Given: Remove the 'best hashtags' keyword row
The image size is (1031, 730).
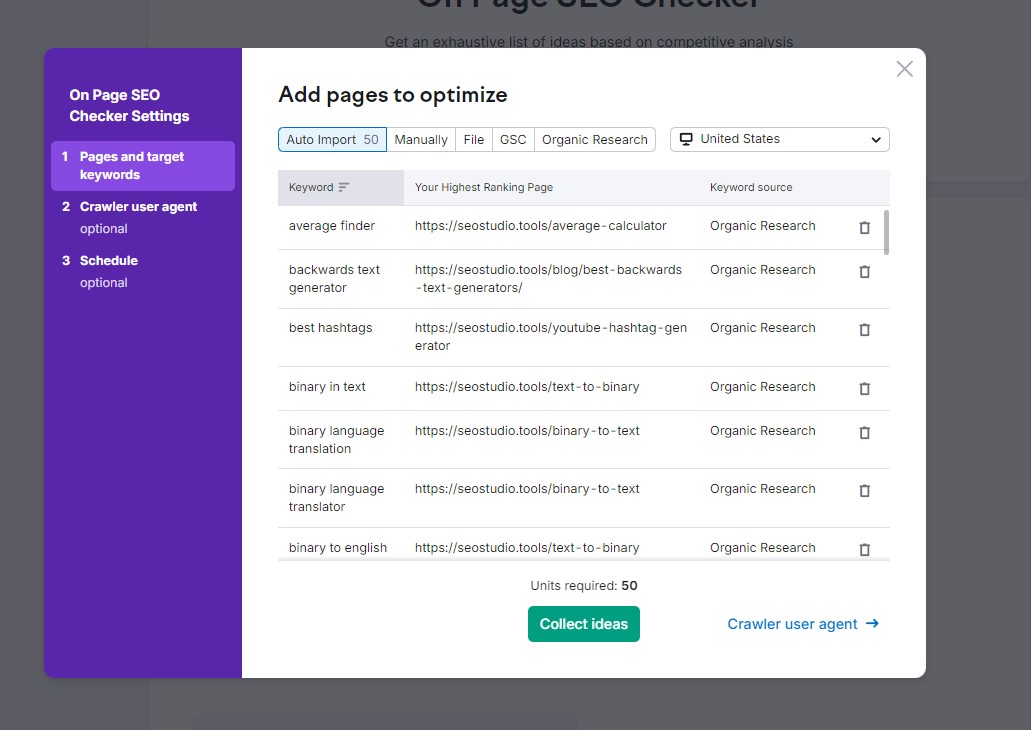Looking at the screenshot, I should [865, 329].
